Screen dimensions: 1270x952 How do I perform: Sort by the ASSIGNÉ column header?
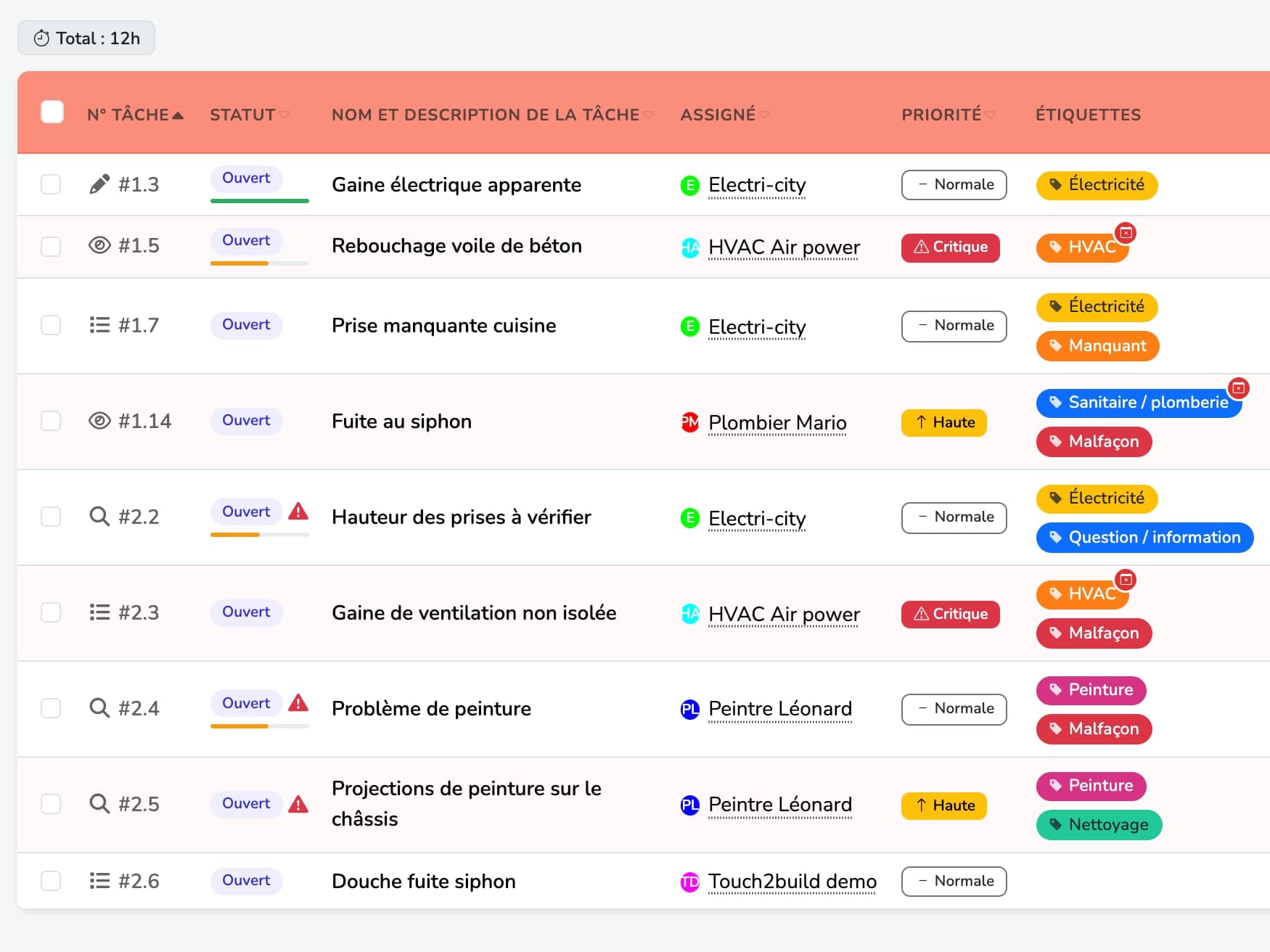tap(725, 115)
